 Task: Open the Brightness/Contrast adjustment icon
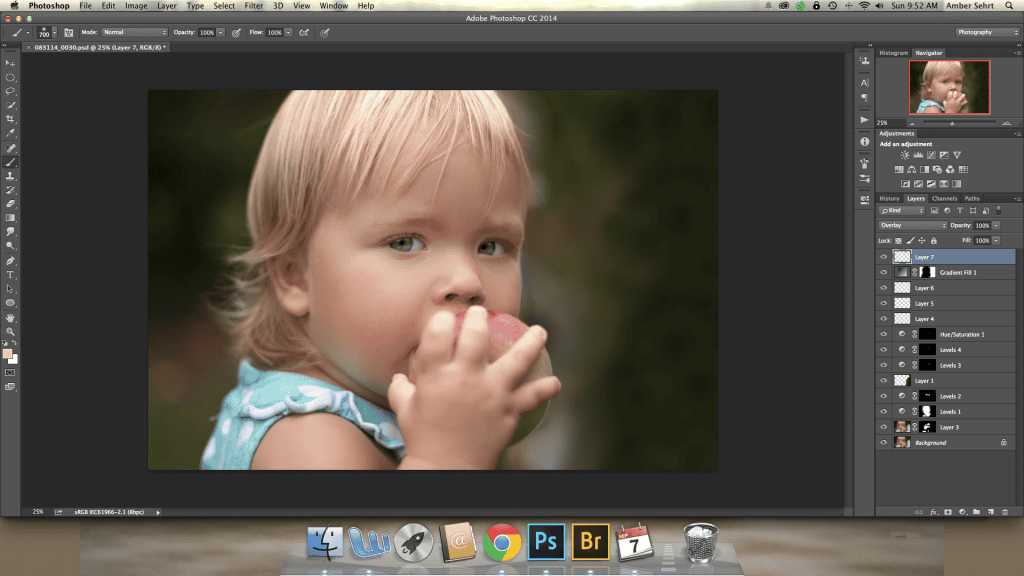905,155
